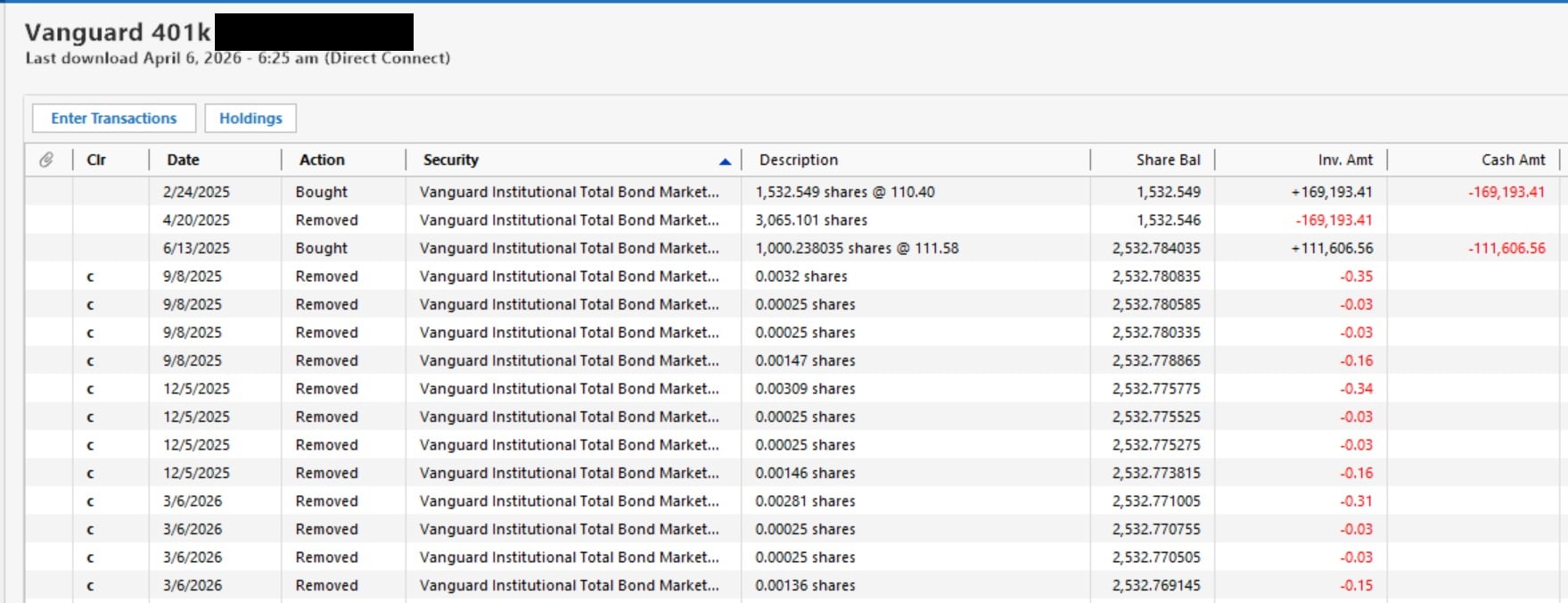Click share balance 2,532.775525
1568x603 pixels.
[x=1156, y=417]
